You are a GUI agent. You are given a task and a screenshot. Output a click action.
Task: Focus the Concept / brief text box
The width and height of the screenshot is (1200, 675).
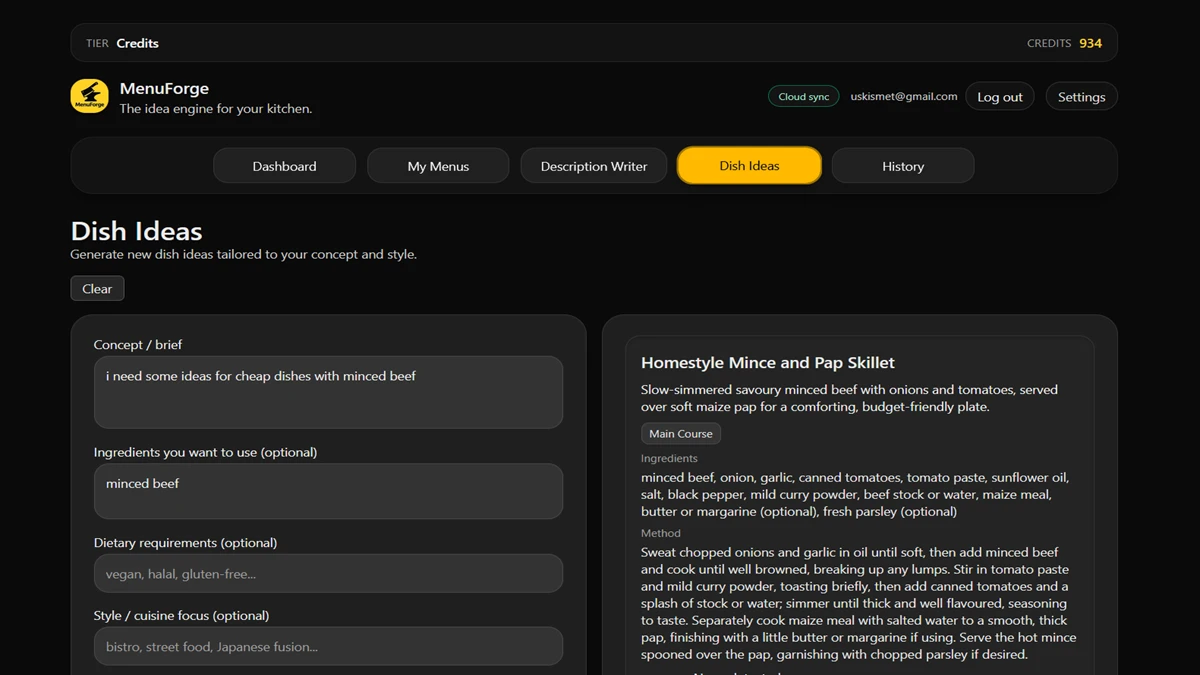pos(328,392)
